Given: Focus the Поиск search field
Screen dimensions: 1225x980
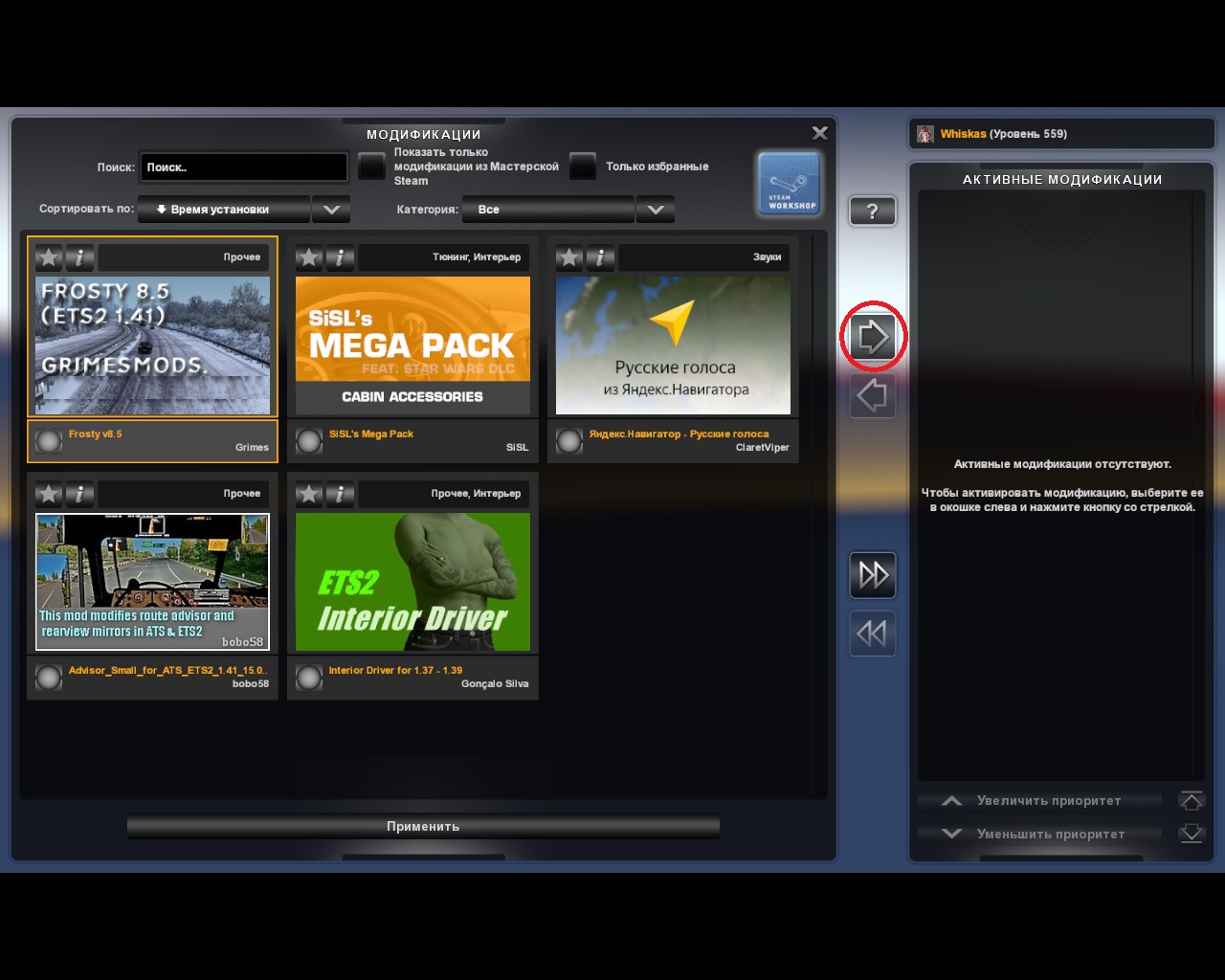Looking at the screenshot, I should click(x=244, y=167).
